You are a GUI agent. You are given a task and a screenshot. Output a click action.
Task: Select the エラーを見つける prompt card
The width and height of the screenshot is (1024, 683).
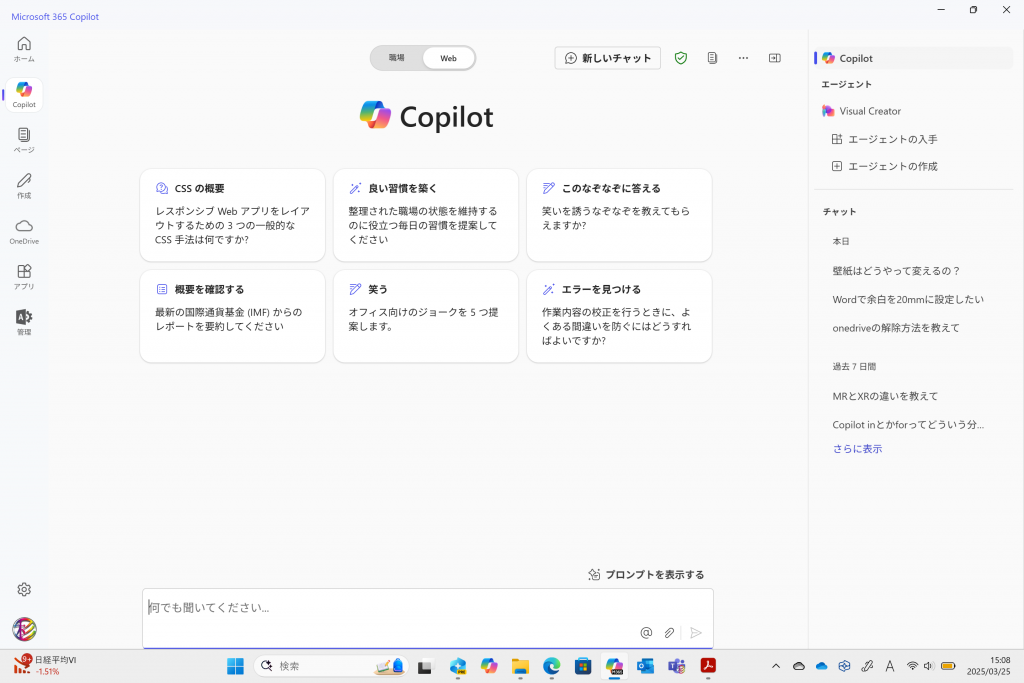(619, 316)
